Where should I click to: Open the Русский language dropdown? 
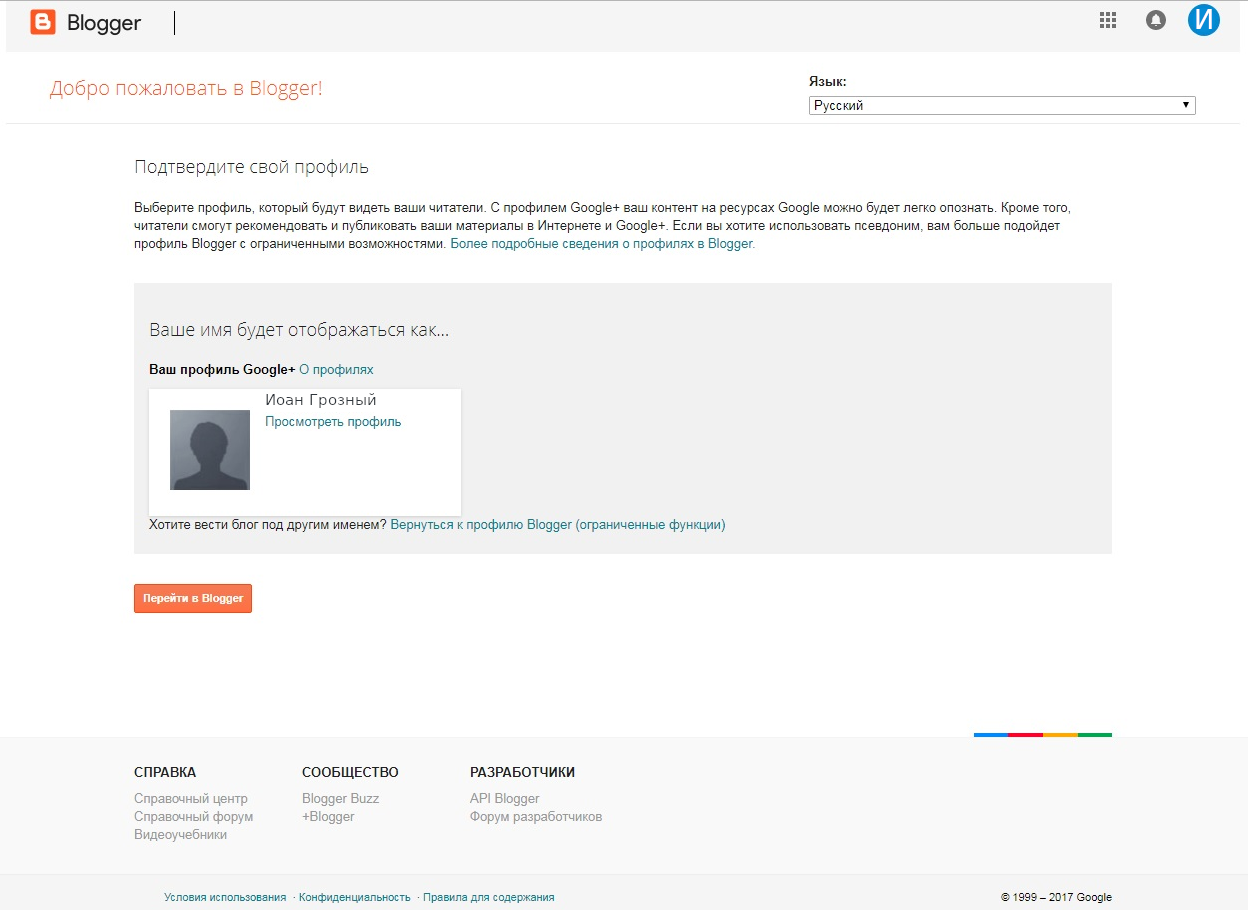1002,105
